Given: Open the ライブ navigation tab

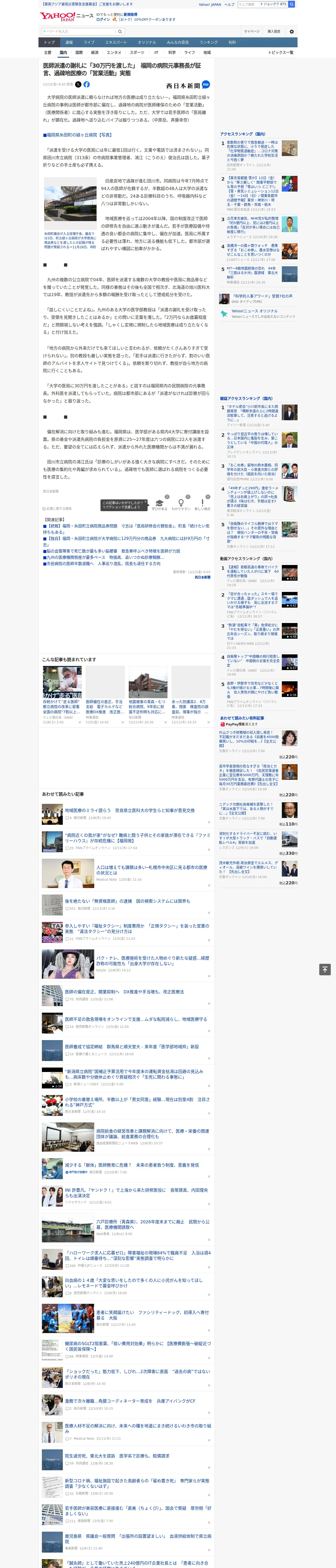Looking at the screenshot, I should (x=89, y=43).
